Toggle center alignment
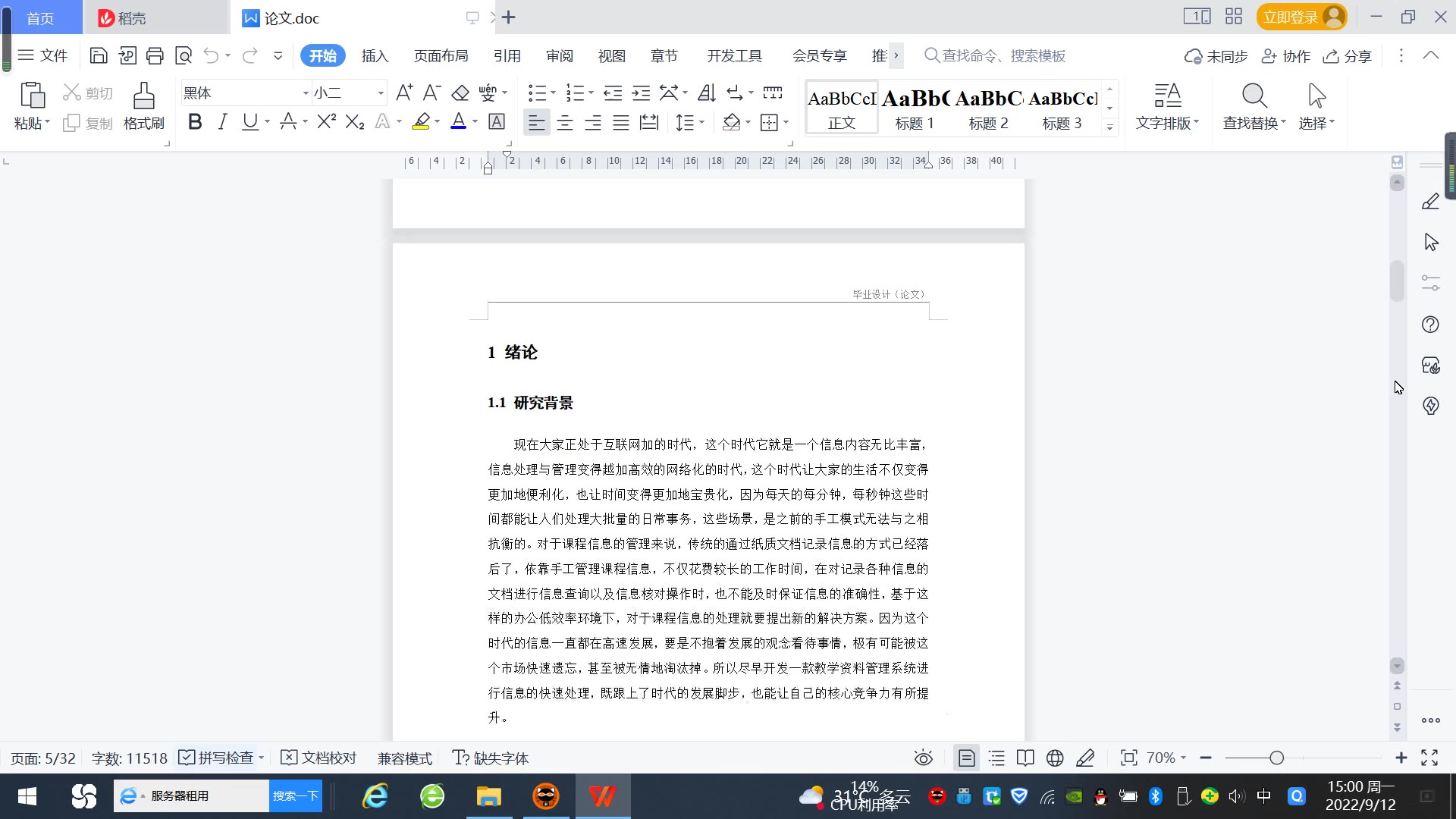This screenshot has height=819, width=1456. tap(565, 122)
